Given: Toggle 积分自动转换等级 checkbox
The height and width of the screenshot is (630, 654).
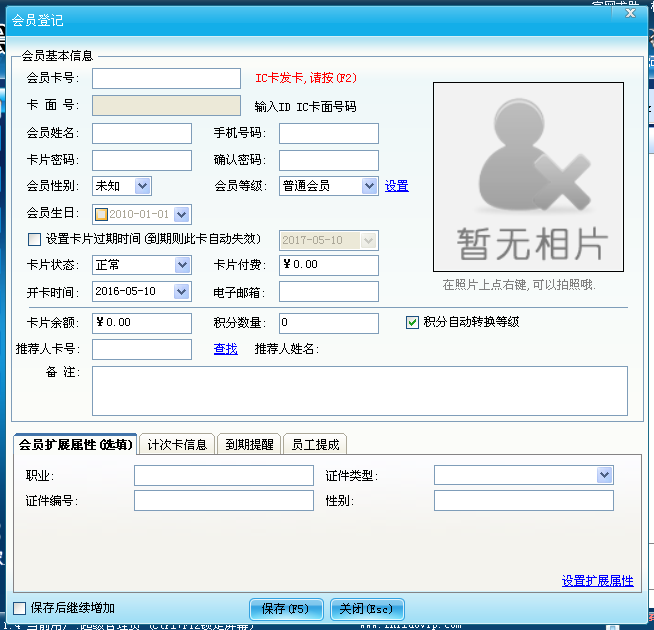Looking at the screenshot, I should coord(412,322).
